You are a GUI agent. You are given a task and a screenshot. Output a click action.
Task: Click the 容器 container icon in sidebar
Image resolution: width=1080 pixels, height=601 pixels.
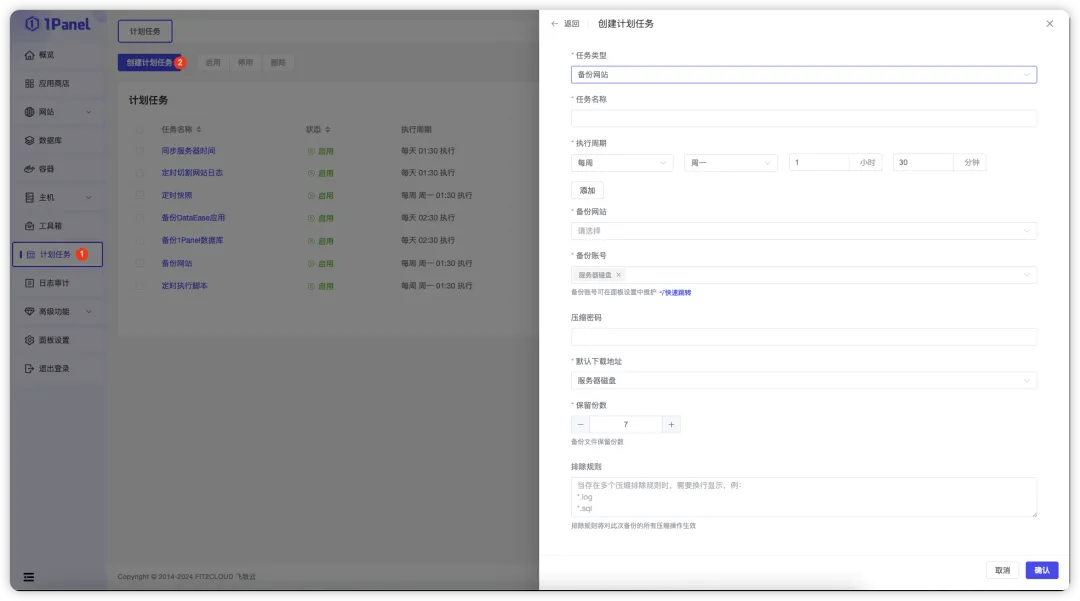pos(29,169)
